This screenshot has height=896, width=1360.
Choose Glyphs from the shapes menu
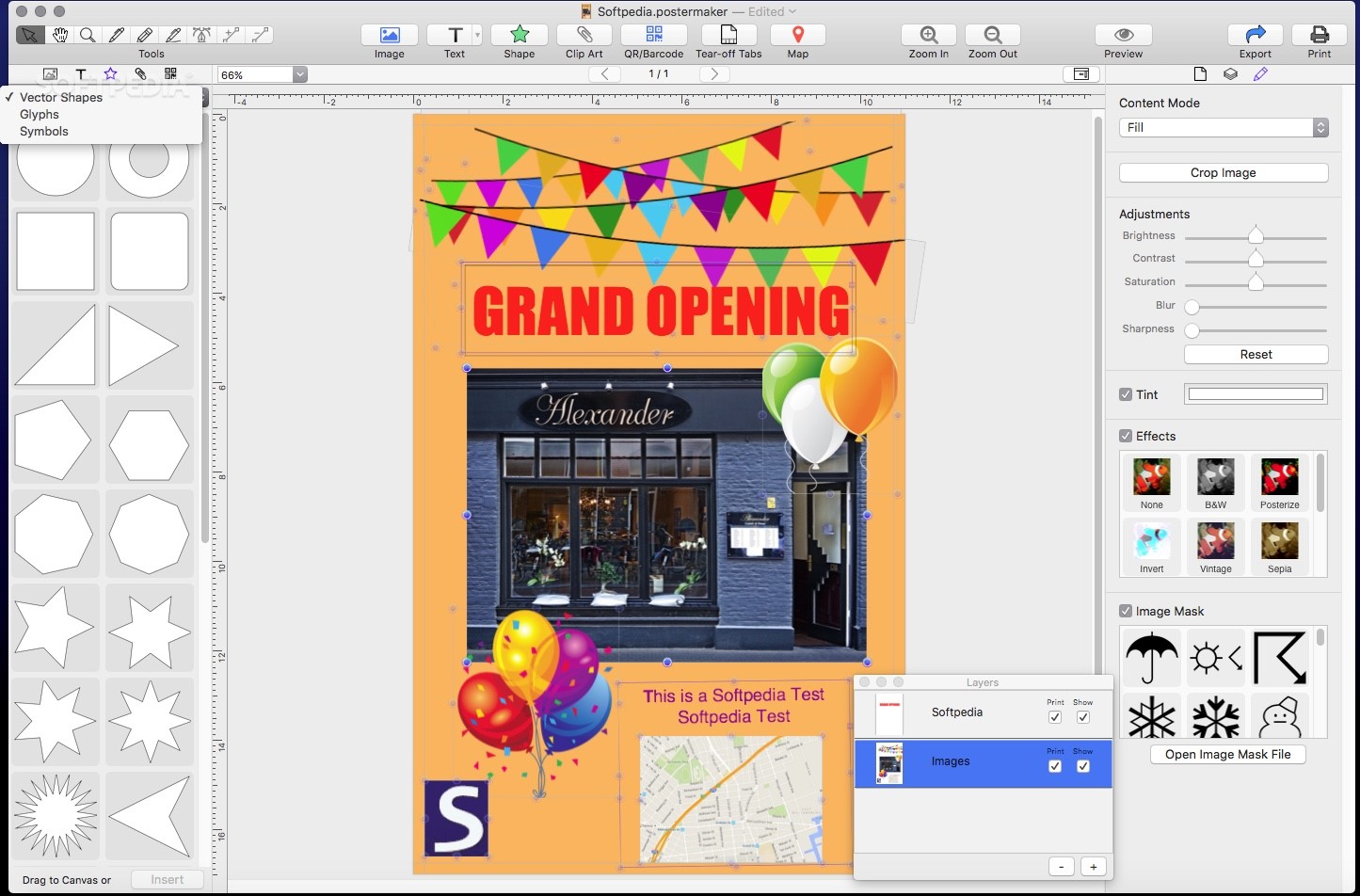(40, 115)
